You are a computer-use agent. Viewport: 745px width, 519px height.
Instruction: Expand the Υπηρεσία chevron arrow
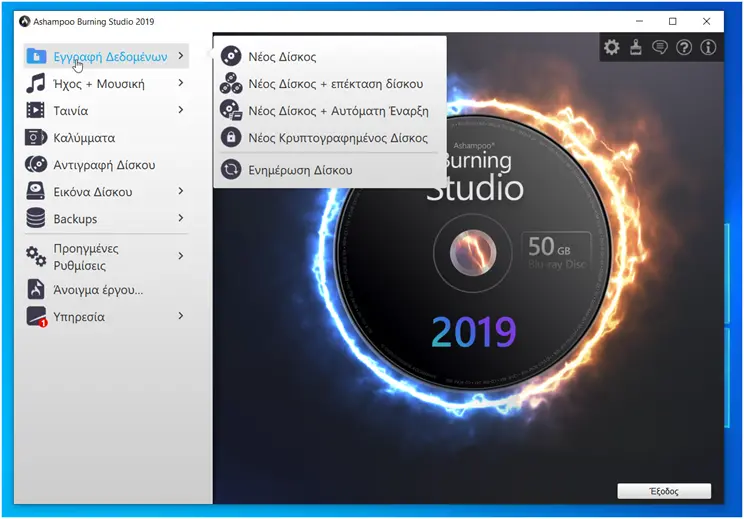(x=181, y=316)
